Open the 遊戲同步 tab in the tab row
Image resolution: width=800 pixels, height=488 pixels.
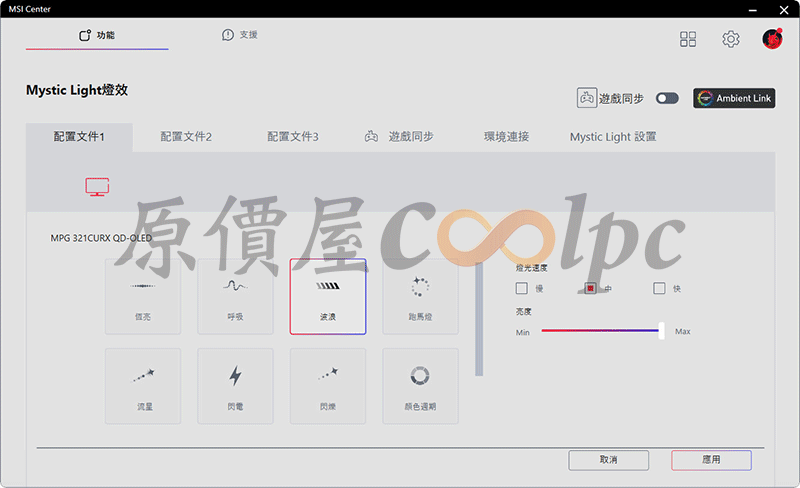pyautogui.click(x=399, y=137)
